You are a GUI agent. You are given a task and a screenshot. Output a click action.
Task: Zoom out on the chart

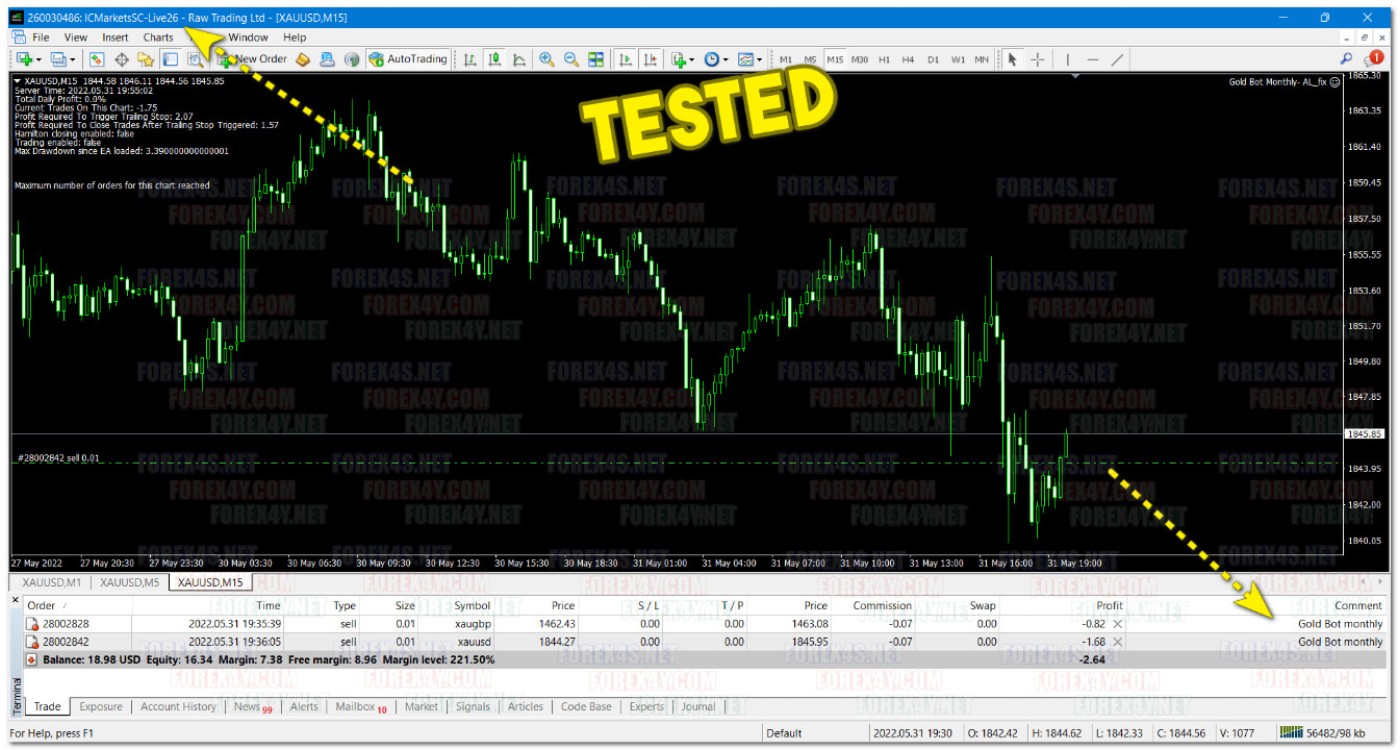[571, 60]
